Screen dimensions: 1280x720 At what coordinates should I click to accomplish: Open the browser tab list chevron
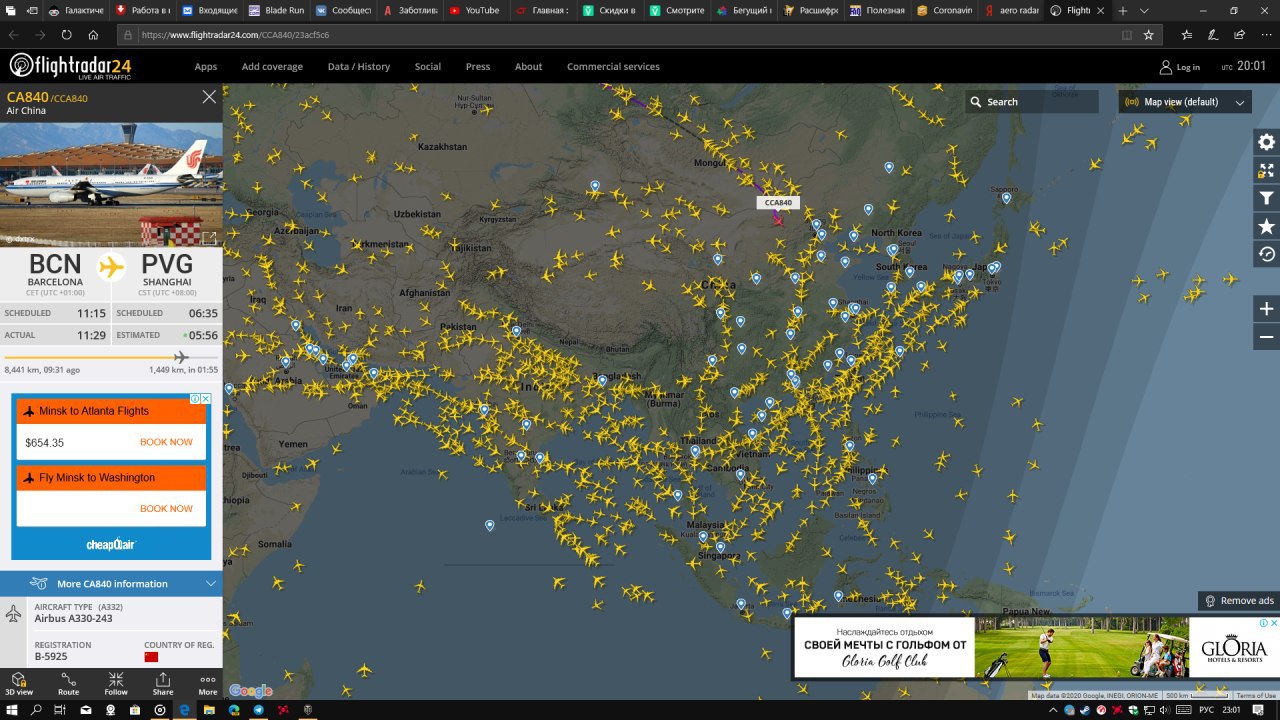(1144, 10)
